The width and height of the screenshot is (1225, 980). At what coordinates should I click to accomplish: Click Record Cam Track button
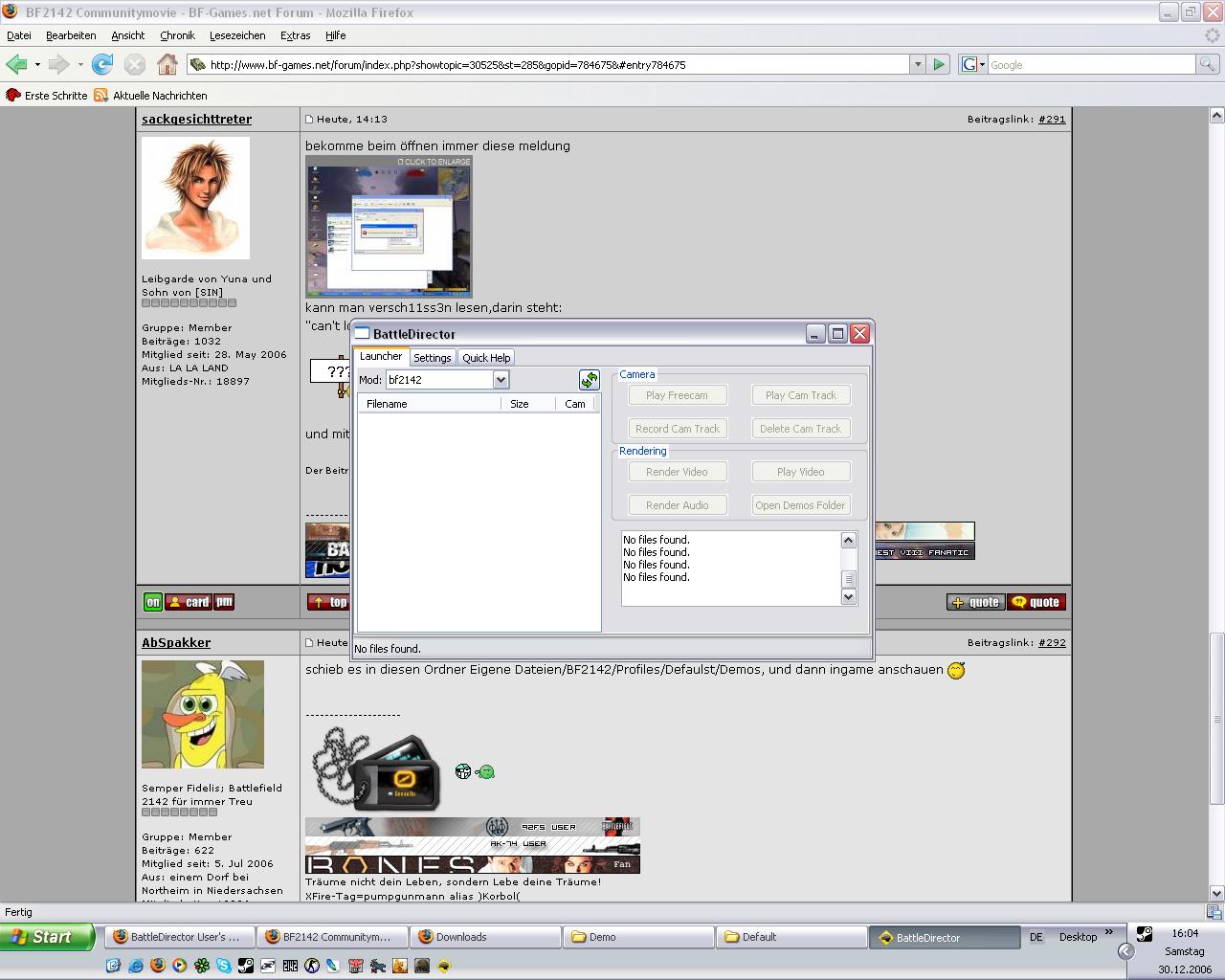tap(677, 429)
